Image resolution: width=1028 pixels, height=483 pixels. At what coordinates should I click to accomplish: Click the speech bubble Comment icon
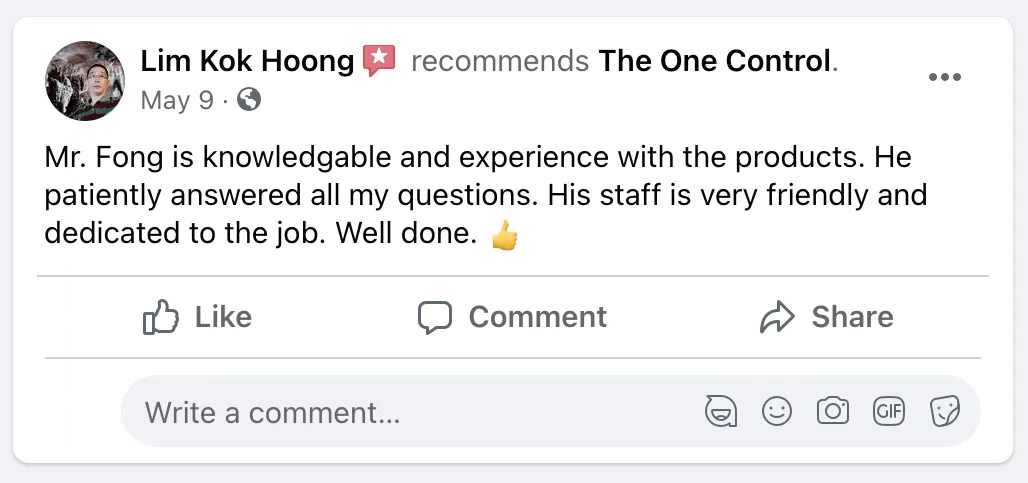tap(435, 317)
